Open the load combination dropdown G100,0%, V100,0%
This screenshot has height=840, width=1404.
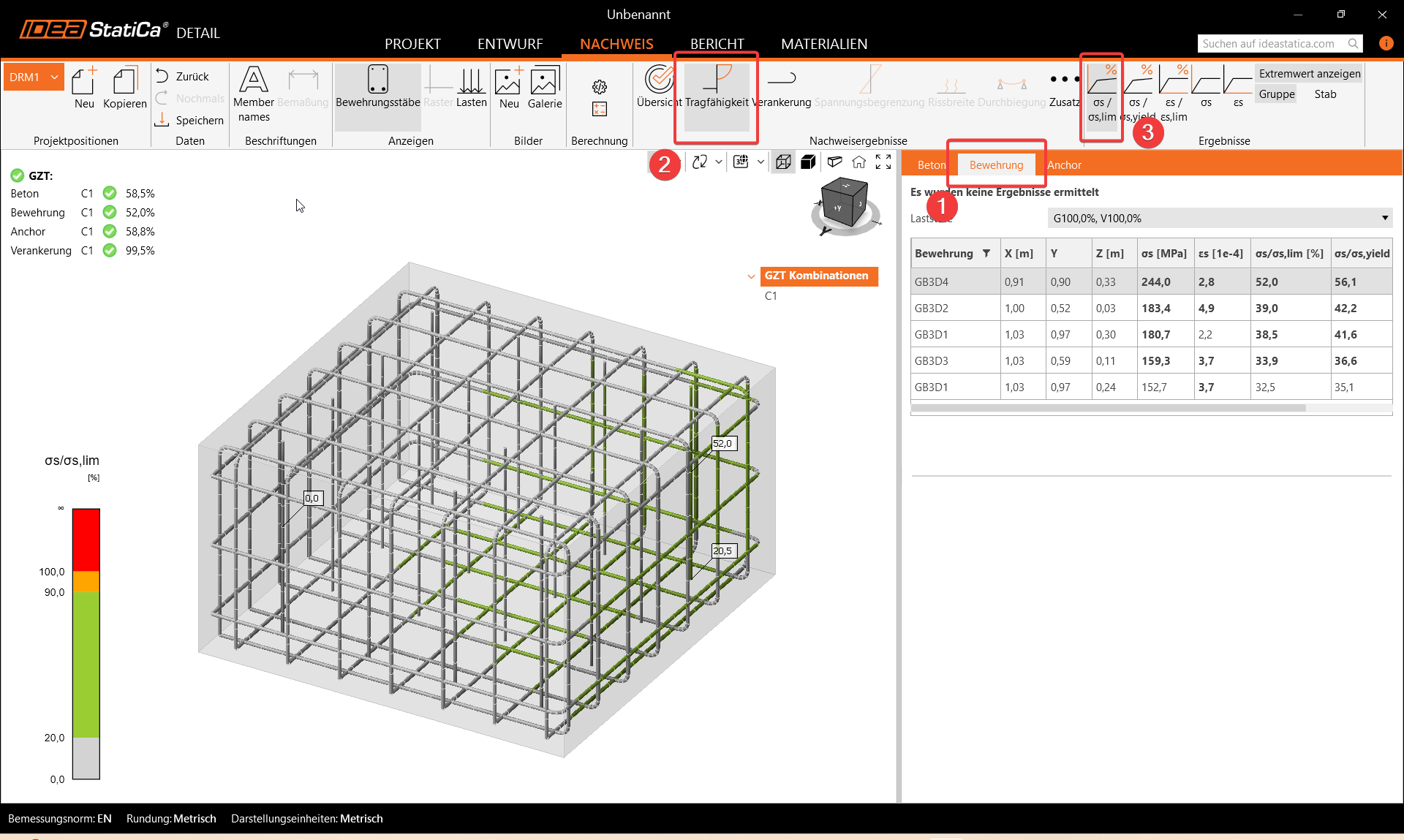tap(1219, 218)
